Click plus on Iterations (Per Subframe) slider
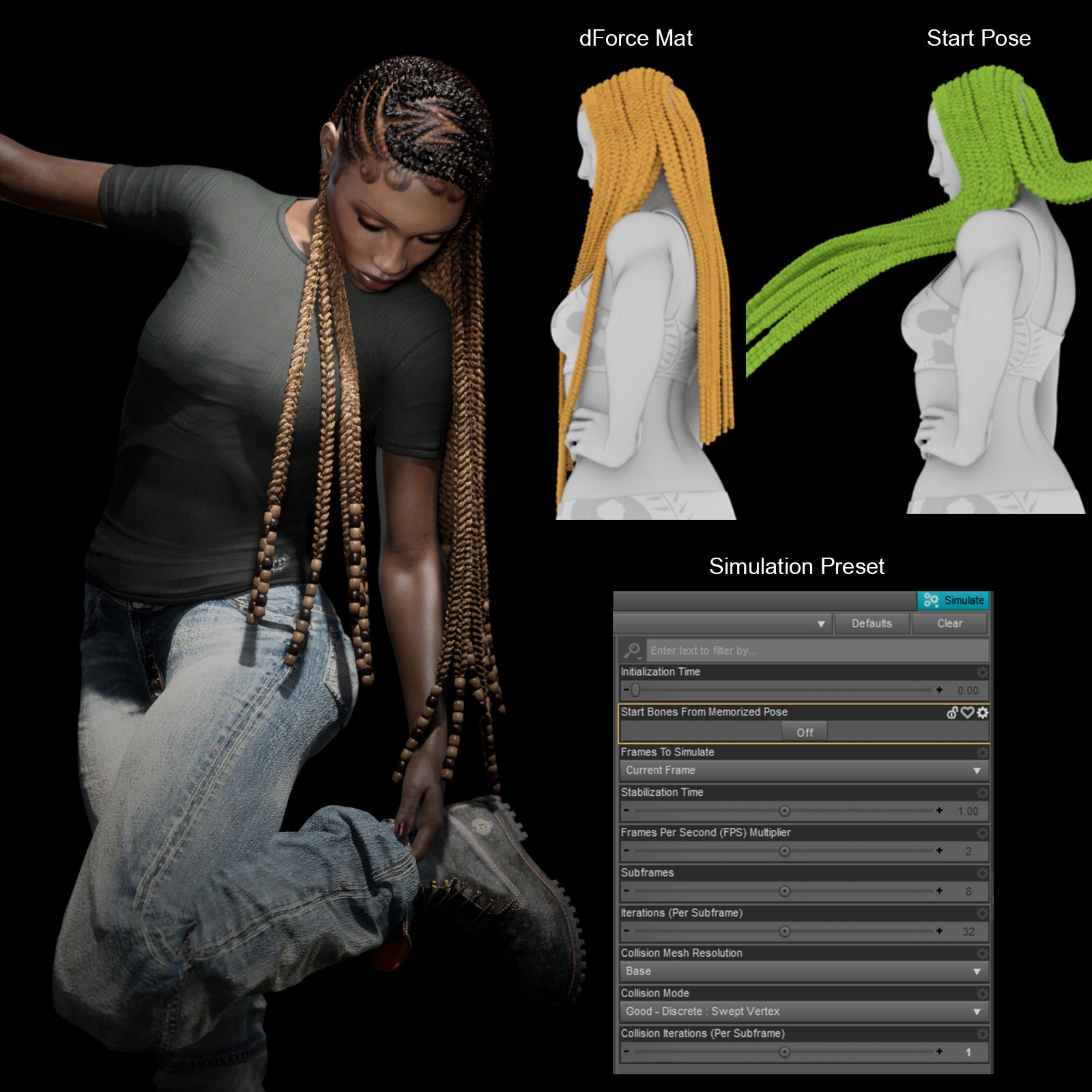The width and height of the screenshot is (1092, 1092). click(939, 931)
